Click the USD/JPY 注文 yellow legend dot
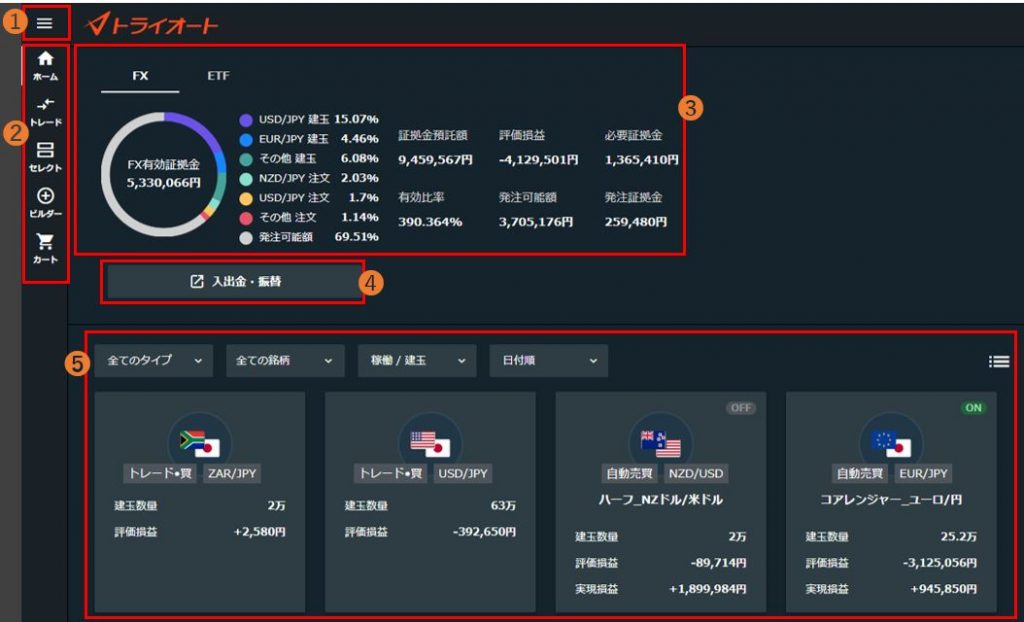This screenshot has height=622, width=1024. (246, 199)
